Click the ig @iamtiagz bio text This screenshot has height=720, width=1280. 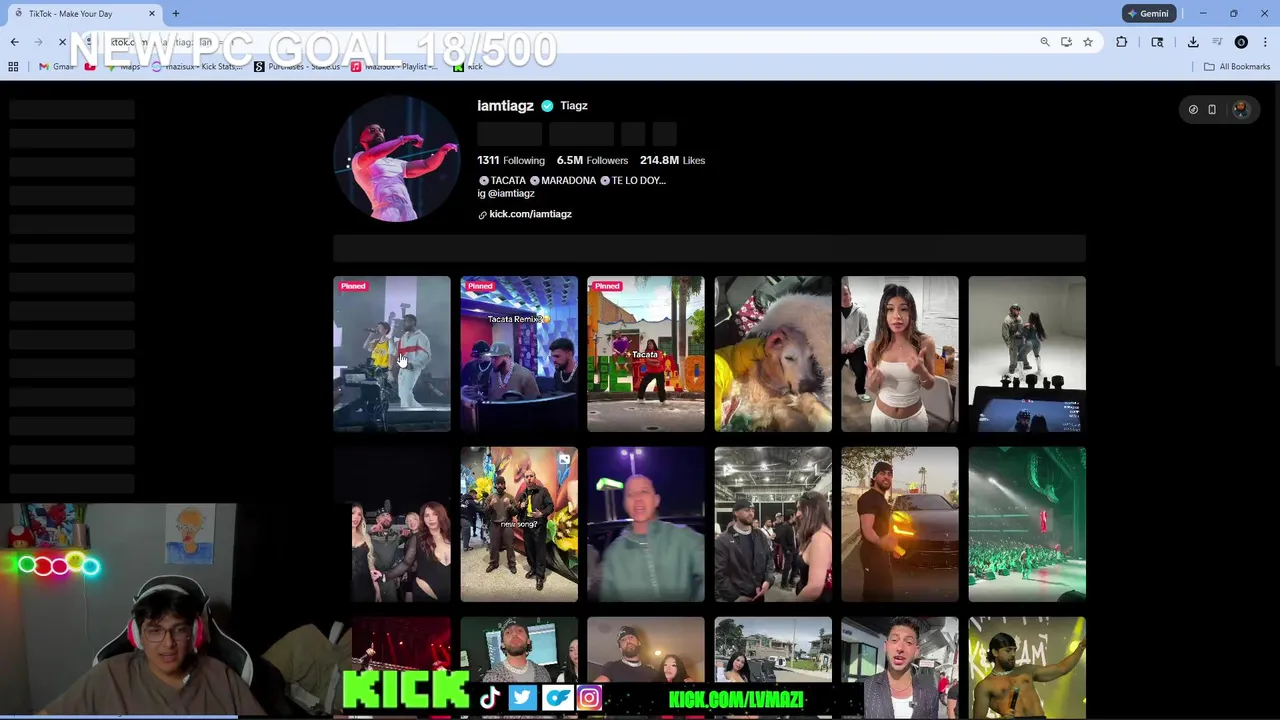(506, 194)
